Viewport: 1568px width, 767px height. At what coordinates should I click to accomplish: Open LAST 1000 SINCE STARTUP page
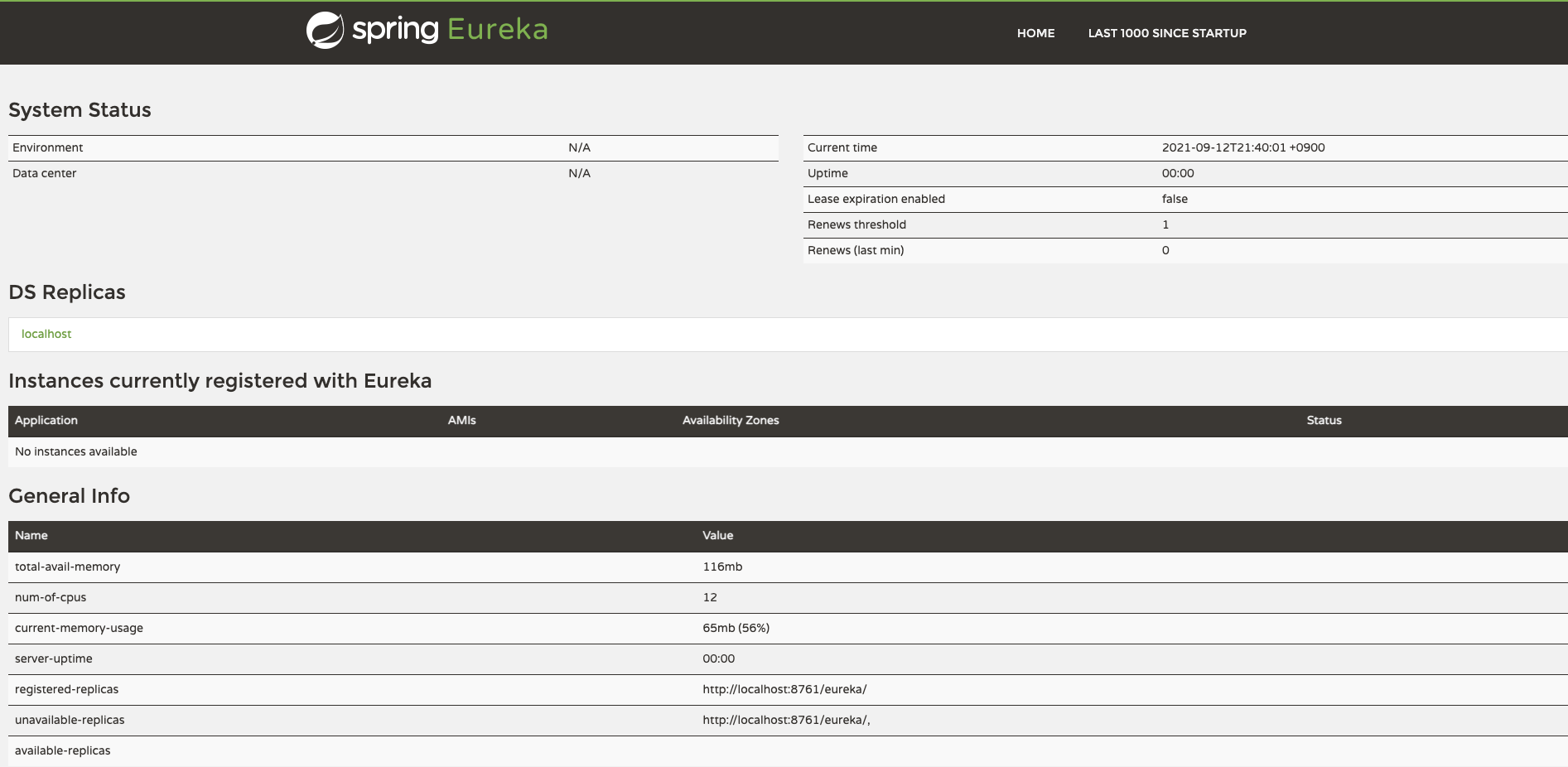coord(1167,33)
